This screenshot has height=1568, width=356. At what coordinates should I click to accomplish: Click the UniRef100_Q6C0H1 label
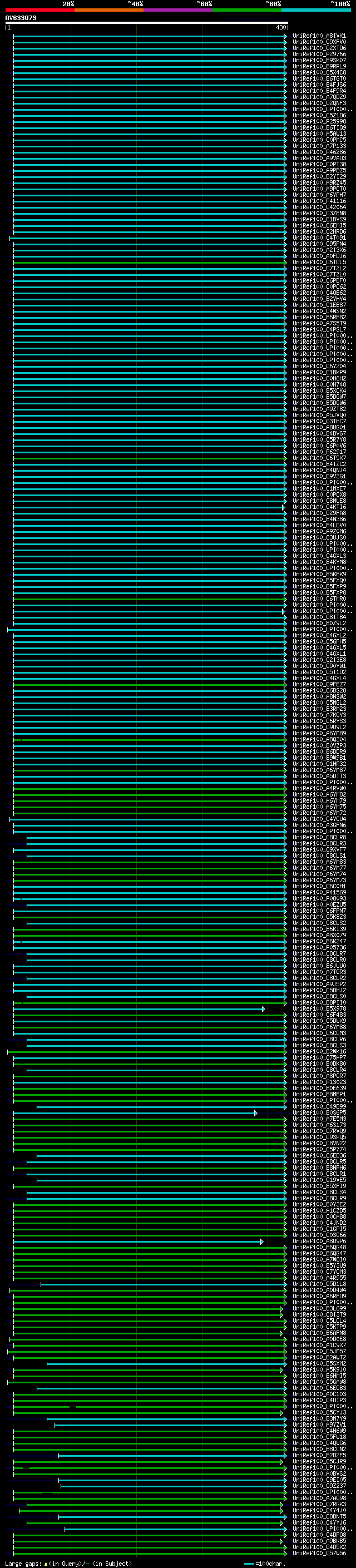[x=319, y=886]
